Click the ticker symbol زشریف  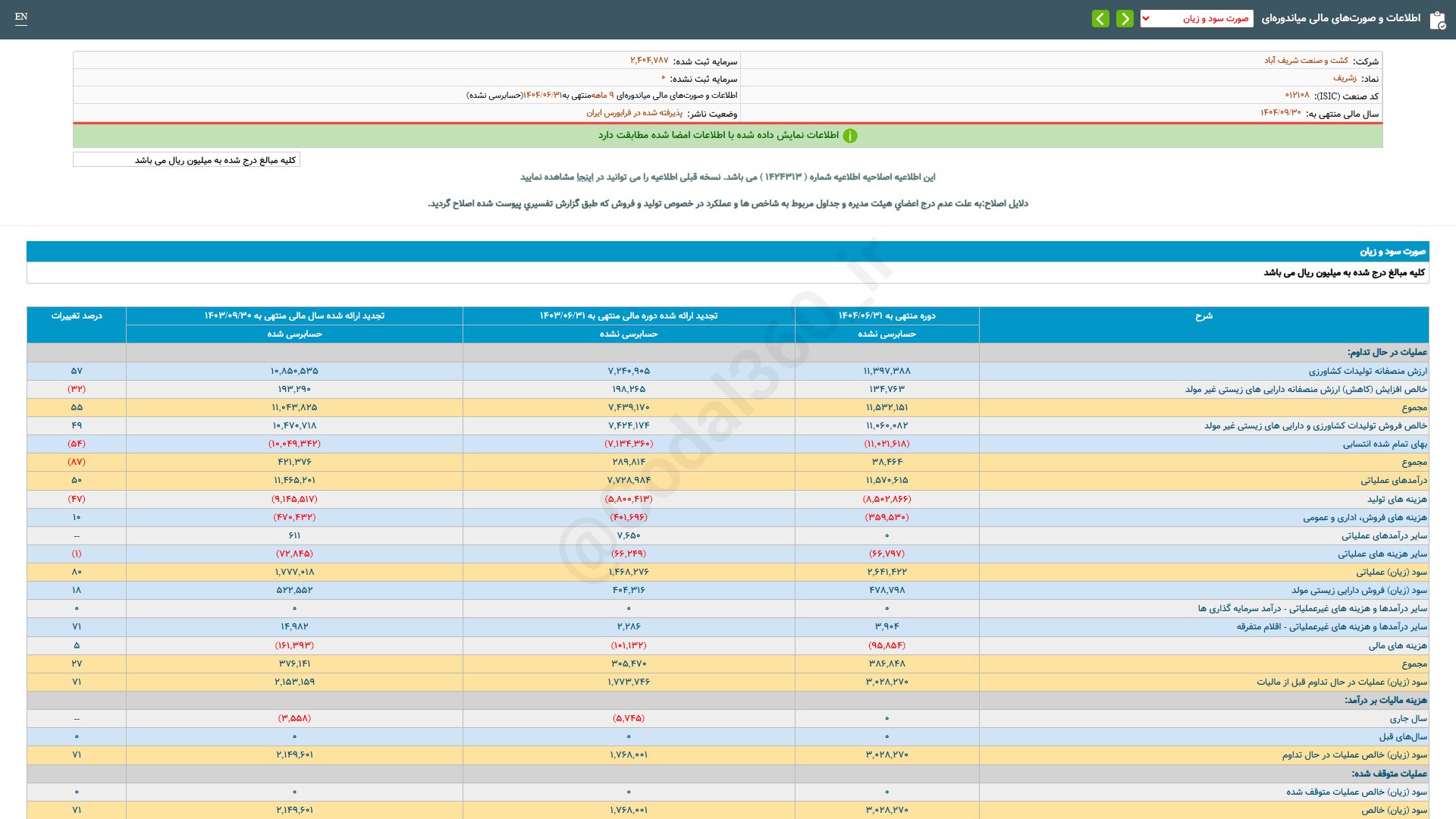coord(1345,78)
